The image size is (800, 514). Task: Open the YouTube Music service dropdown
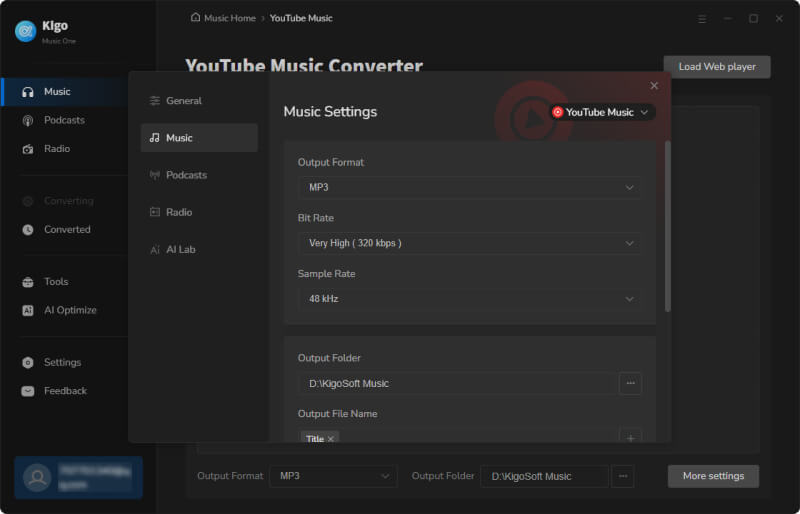pyautogui.click(x=602, y=112)
